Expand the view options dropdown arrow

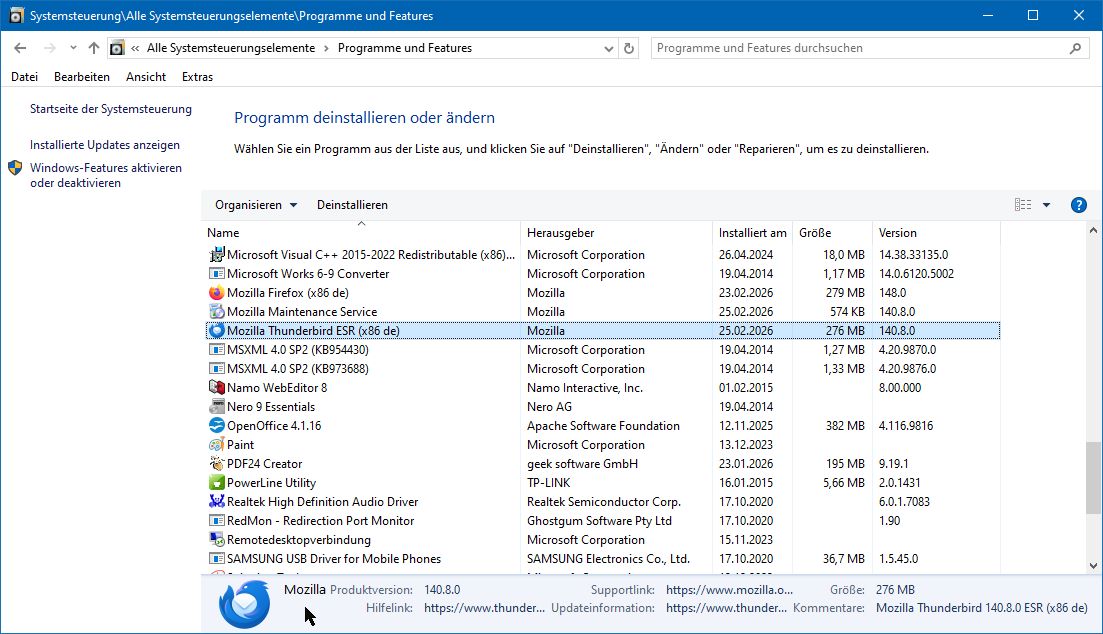(x=1046, y=205)
